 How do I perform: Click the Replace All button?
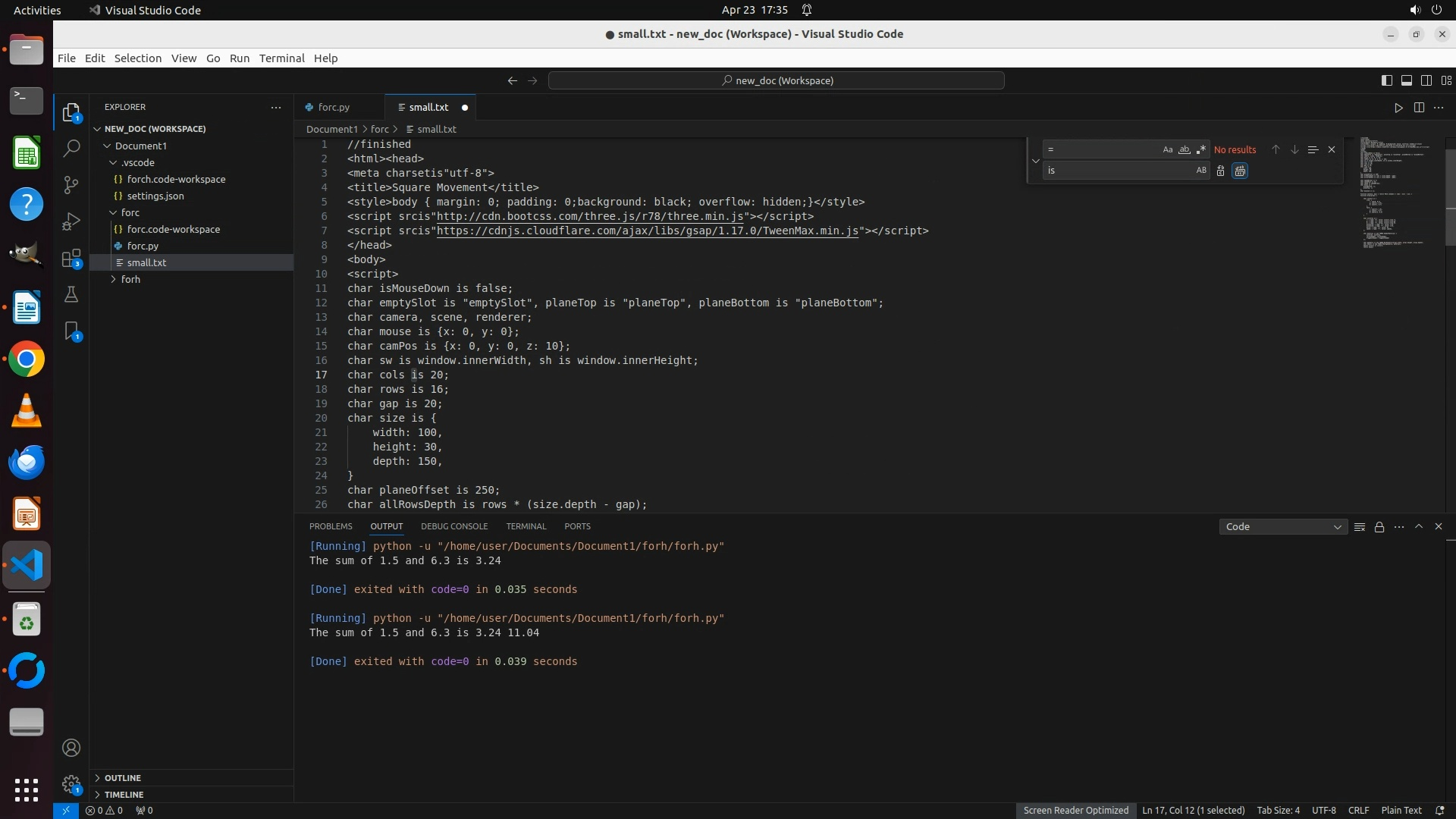1240,171
